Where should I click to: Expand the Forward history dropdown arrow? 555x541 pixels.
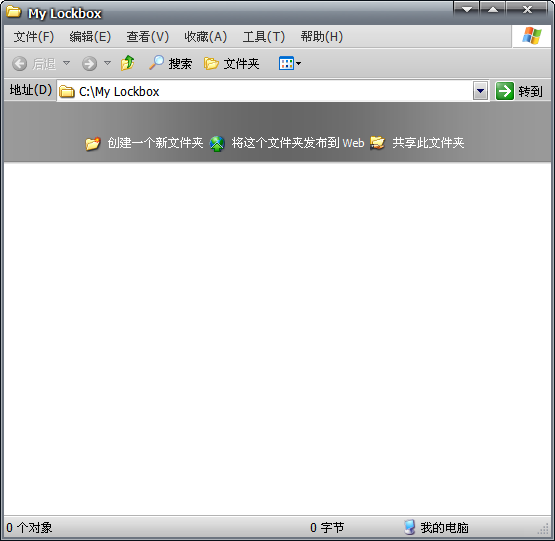click(x=107, y=63)
